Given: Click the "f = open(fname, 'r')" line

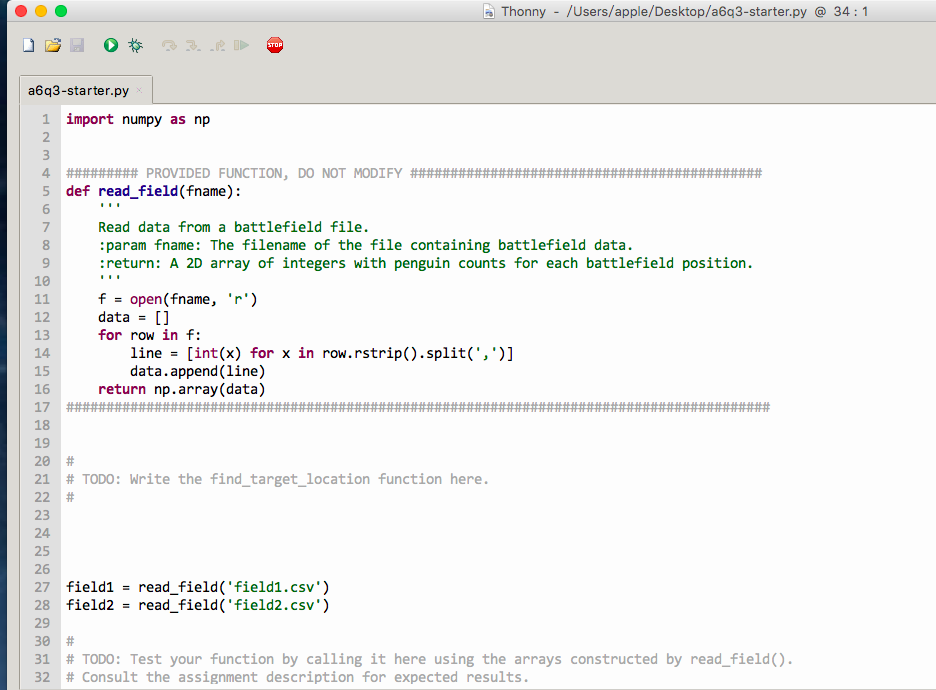Looking at the screenshot, I should [x=178, y=299].
